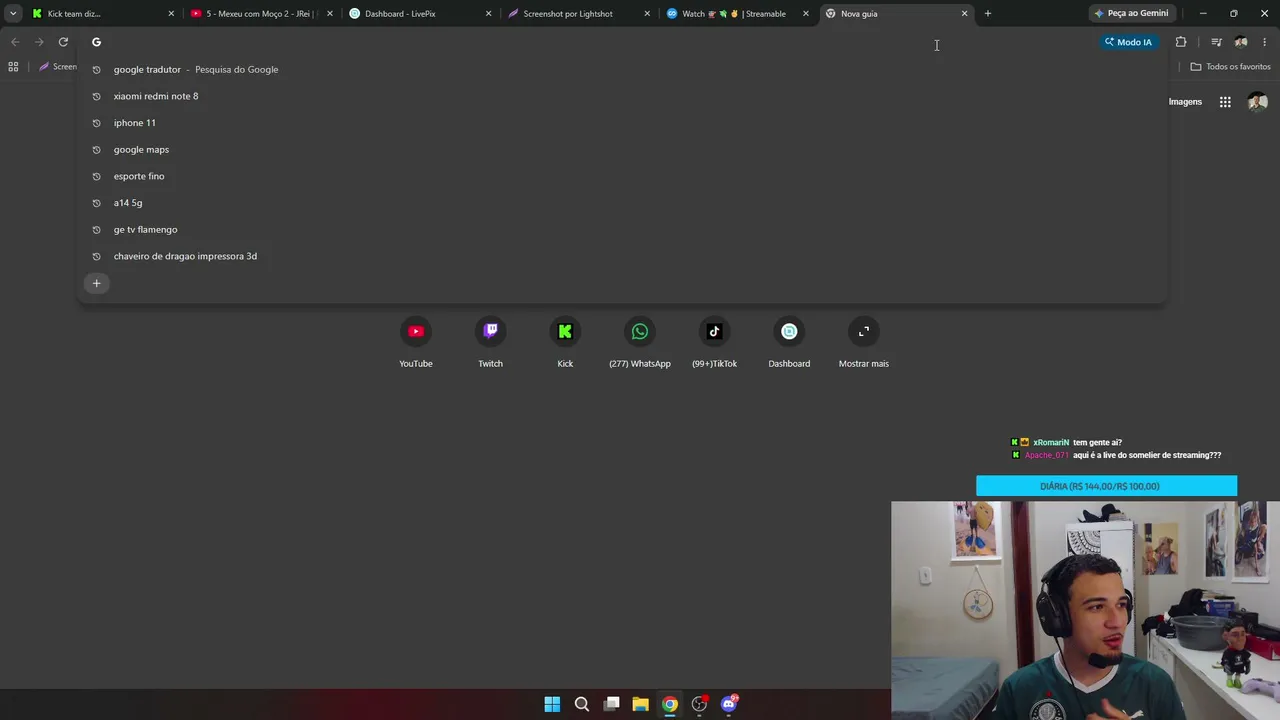Image resolution: width=1280 pixels, height=720 pixels.
Task: Close the Dashboard - LivePix tab
Action: click(x=489, y=14)
